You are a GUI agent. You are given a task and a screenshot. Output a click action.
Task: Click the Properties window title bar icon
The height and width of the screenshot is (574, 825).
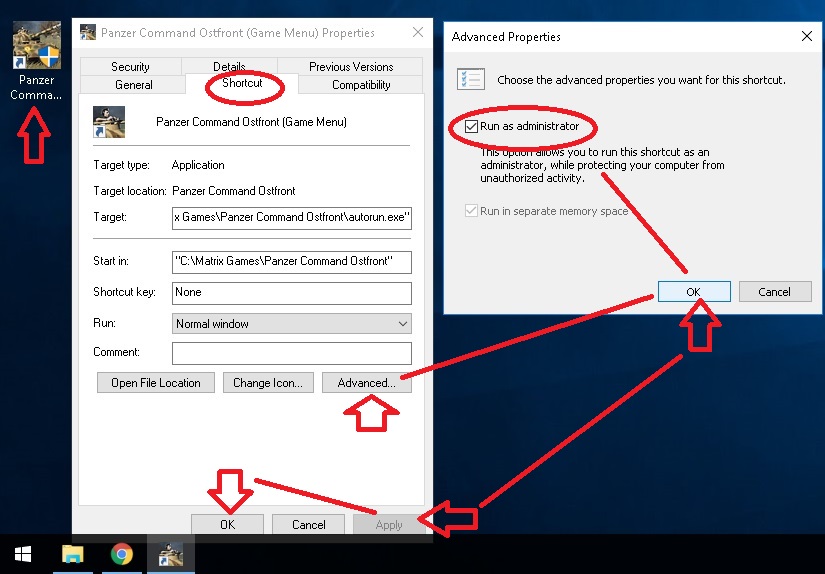pyautogui.click(x=88, y=33)
